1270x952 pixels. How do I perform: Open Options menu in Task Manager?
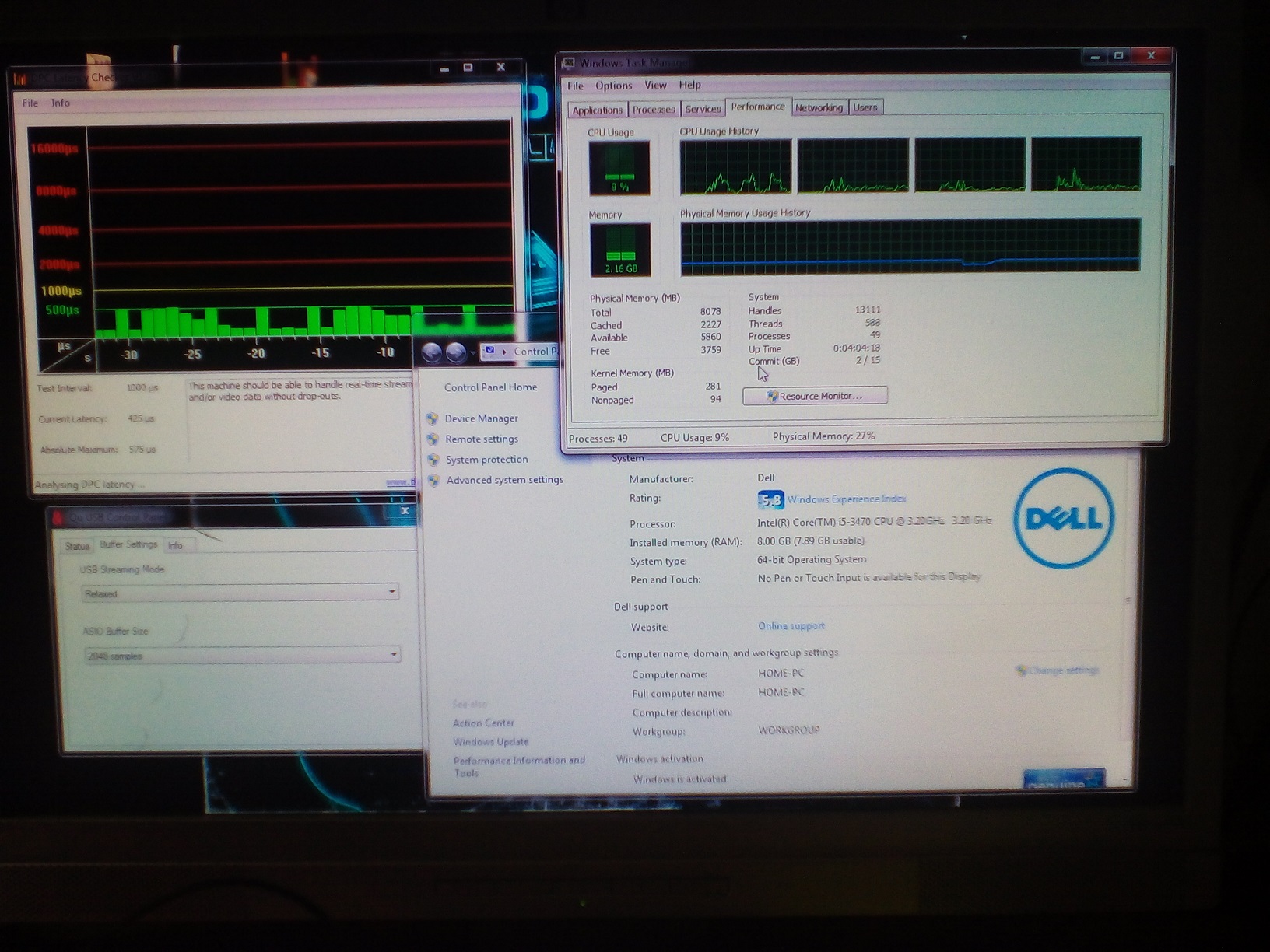[x=613, y=86]
